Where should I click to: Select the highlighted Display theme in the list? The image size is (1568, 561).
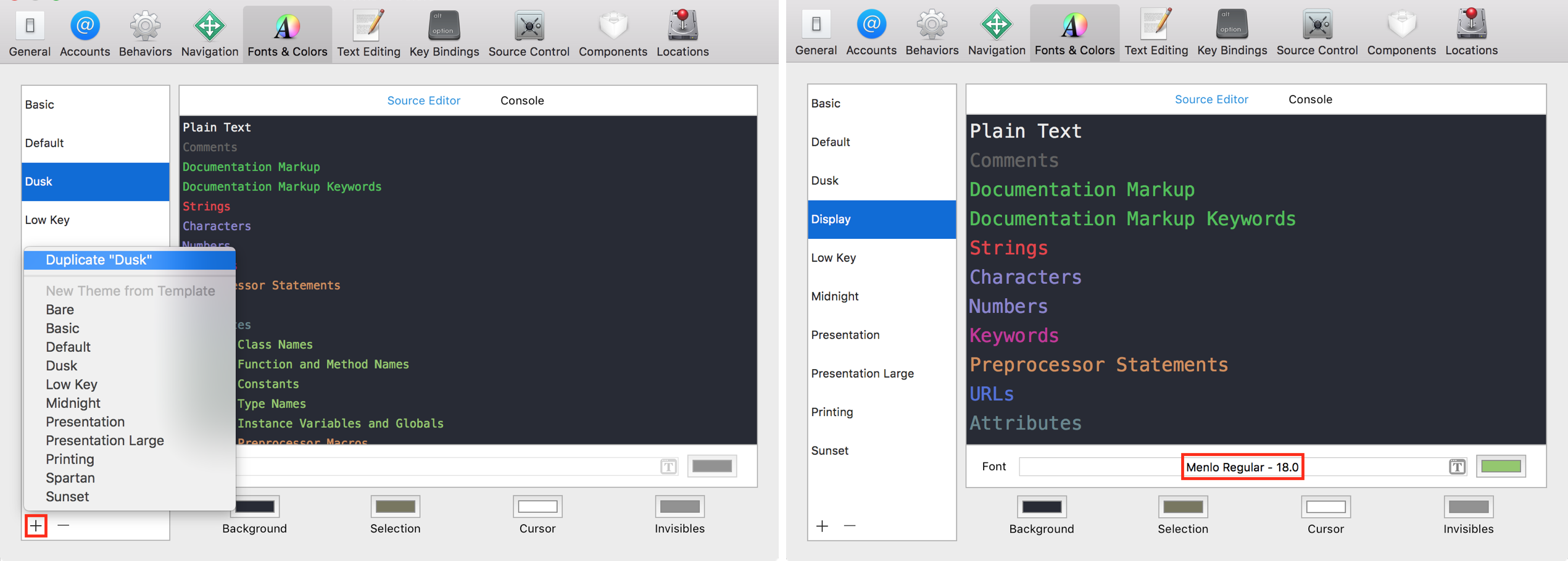pos(881,219)
